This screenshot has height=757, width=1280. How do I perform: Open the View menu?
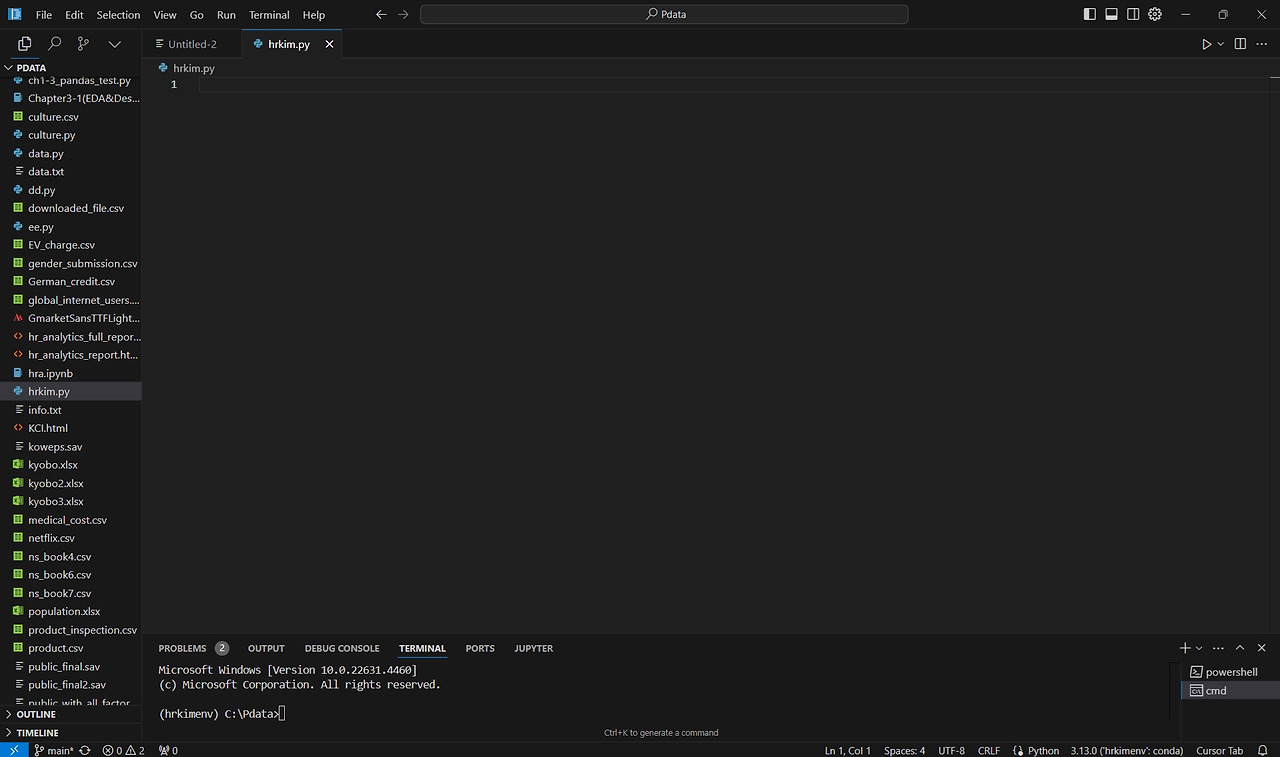pos(165,15)
